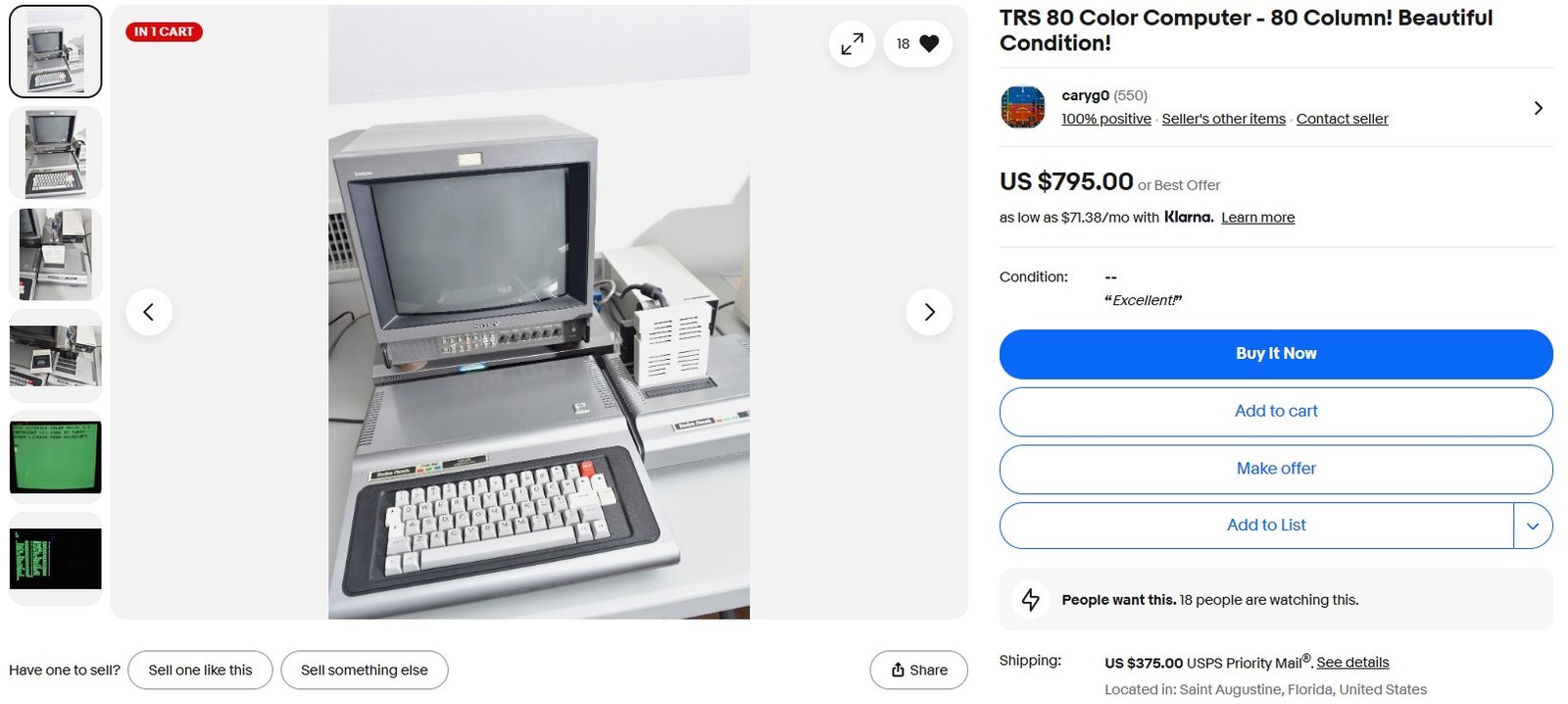Open the full-screen image expand icon
1568x704 pixels.
(852, 43)
